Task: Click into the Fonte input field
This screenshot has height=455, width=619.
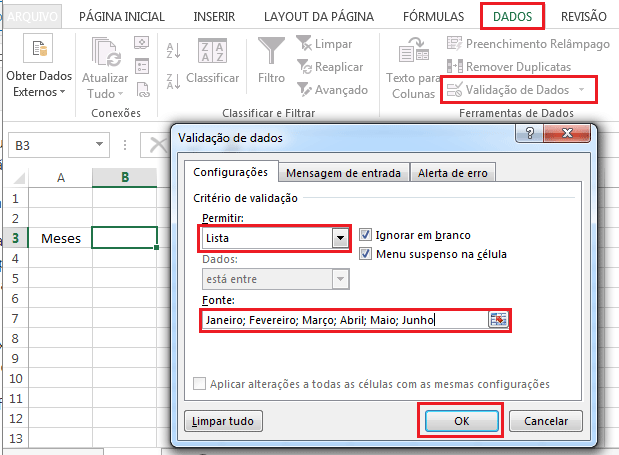Action: click(343, 320)
